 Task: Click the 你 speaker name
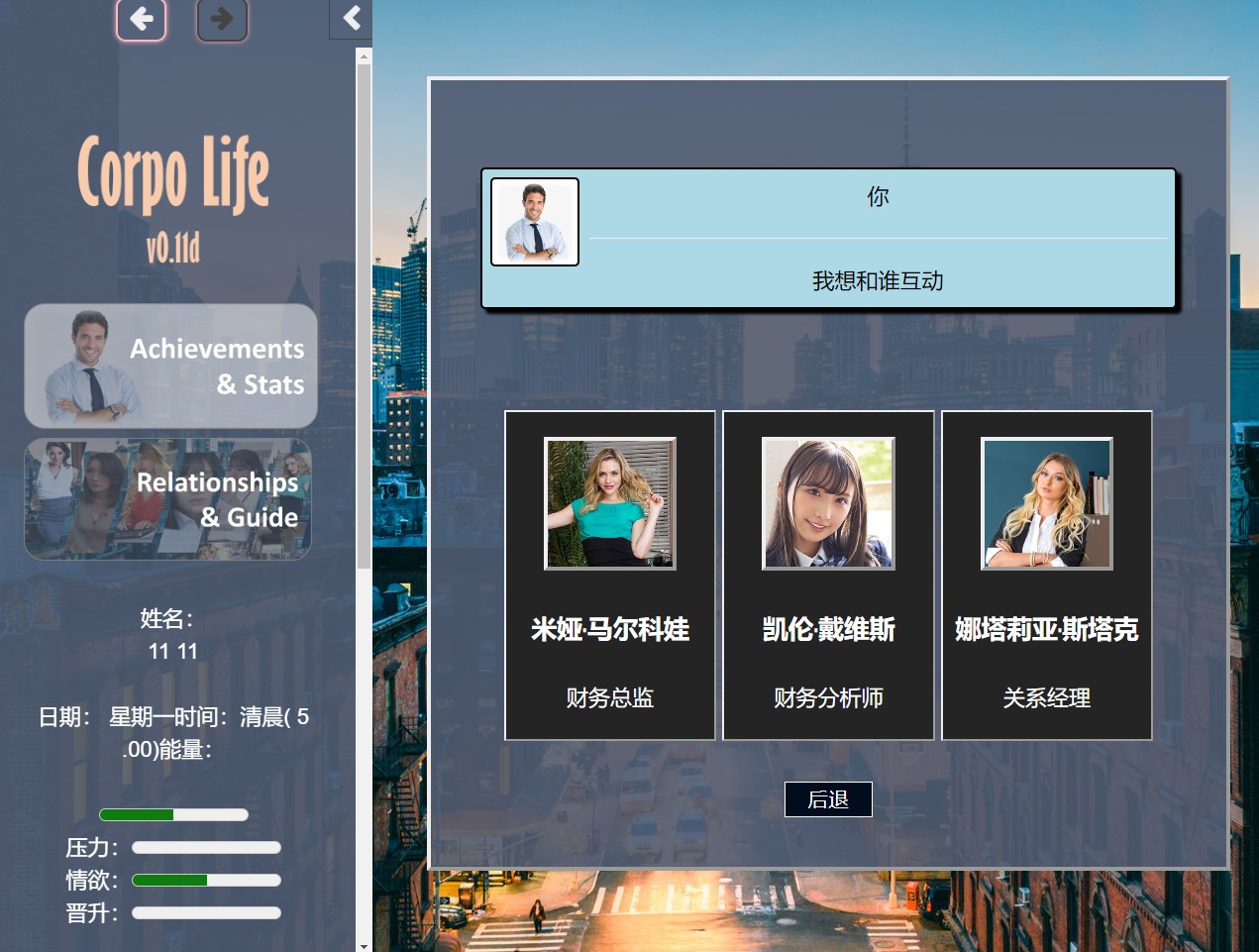coord(878,197)
